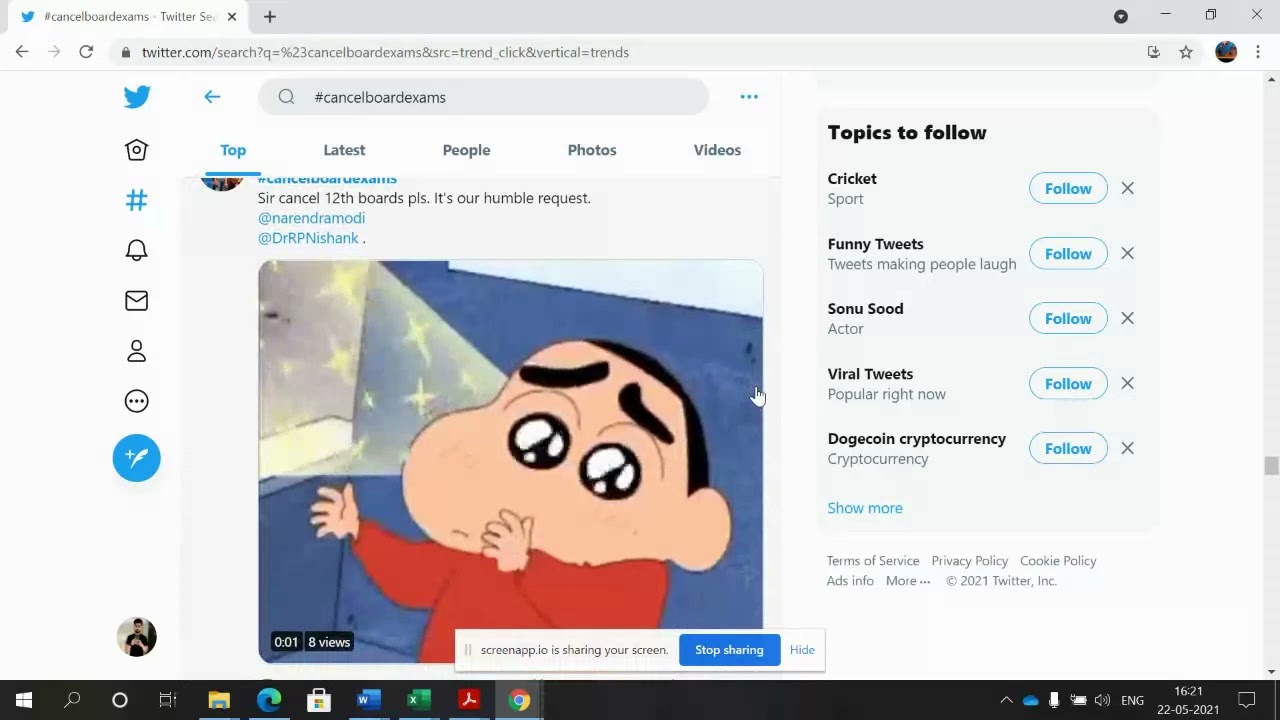Open a new browser tab

[270, 16]
